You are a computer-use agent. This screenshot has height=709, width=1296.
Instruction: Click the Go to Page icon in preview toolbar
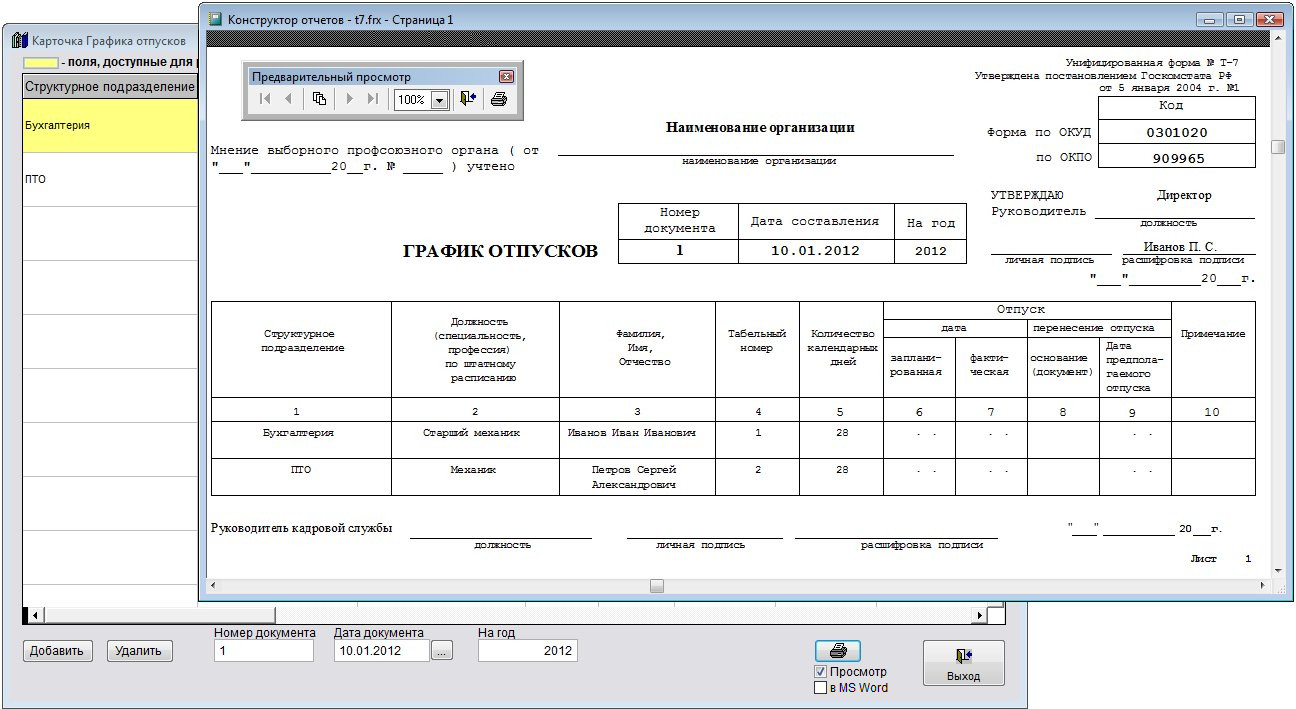coord(320,99)
